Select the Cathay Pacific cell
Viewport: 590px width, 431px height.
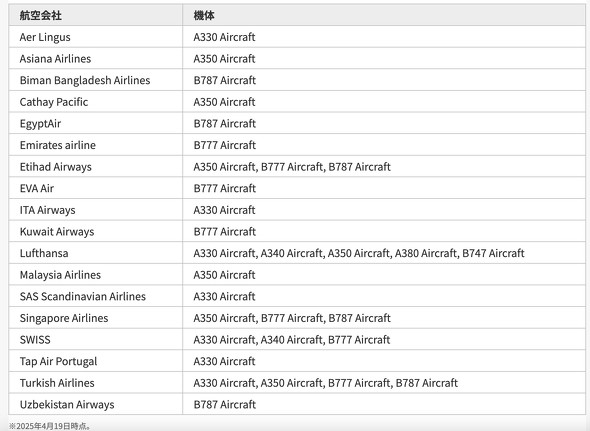(96, 102)
